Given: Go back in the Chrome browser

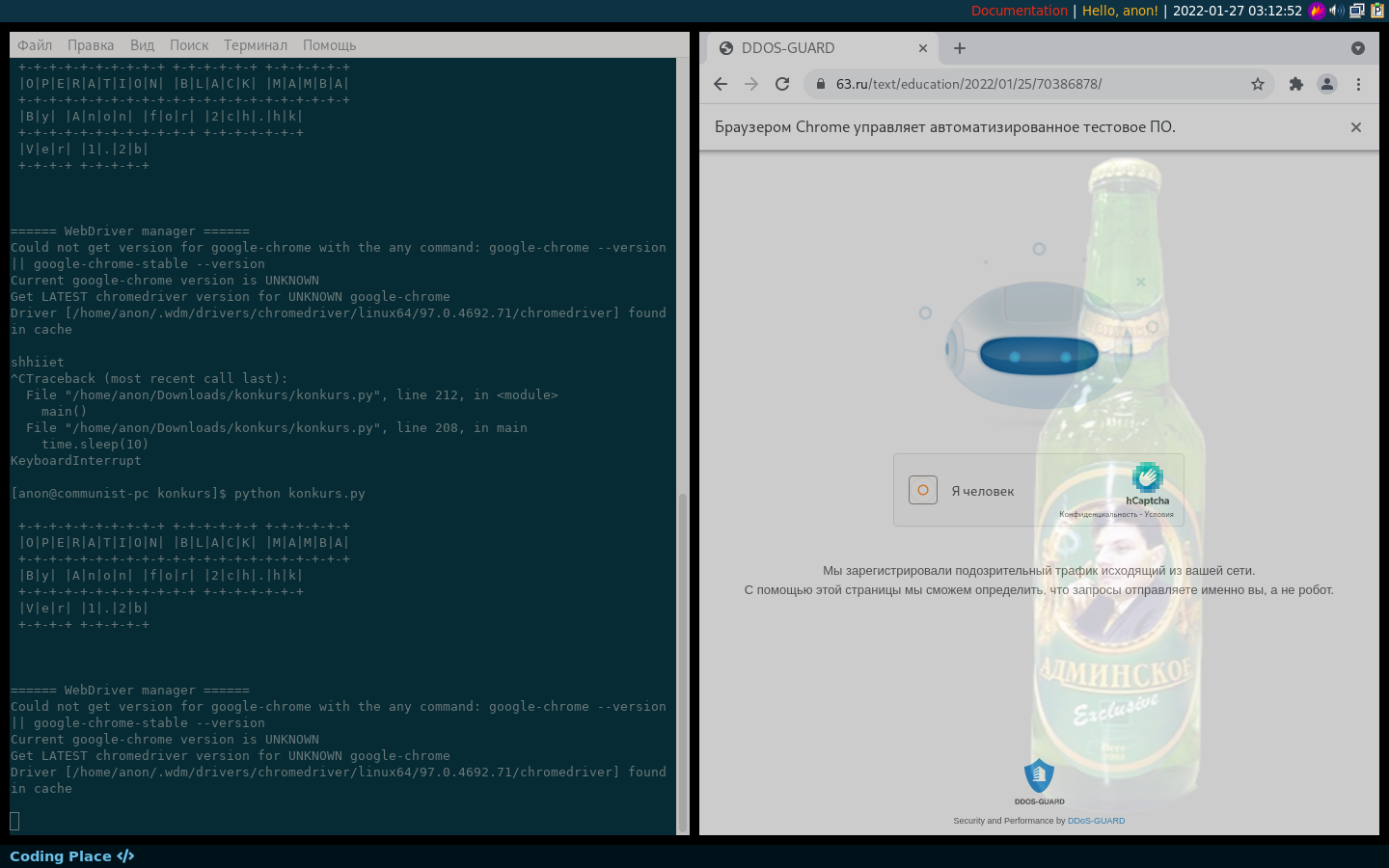Looking at the screenshot, I should pos(721,84).
